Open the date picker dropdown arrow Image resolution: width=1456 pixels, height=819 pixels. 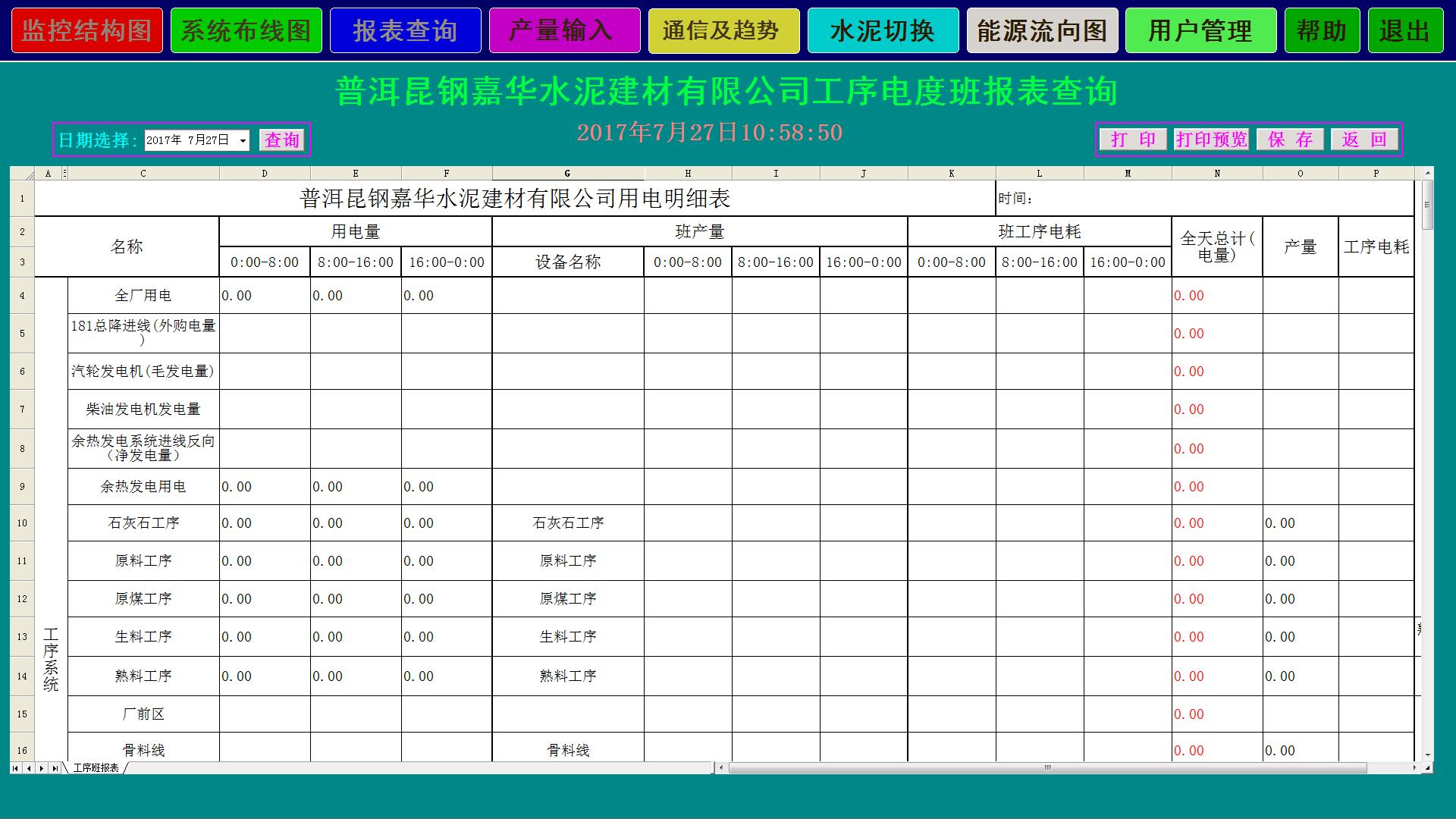tap(243, 140)
